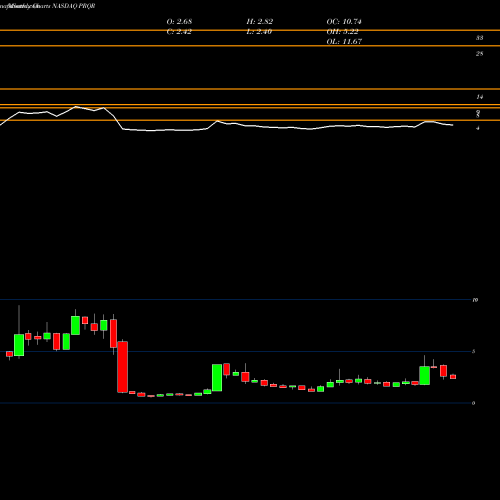Click the 5 candlestick axis label
500x500 pixels.
(x=474, y=351)
